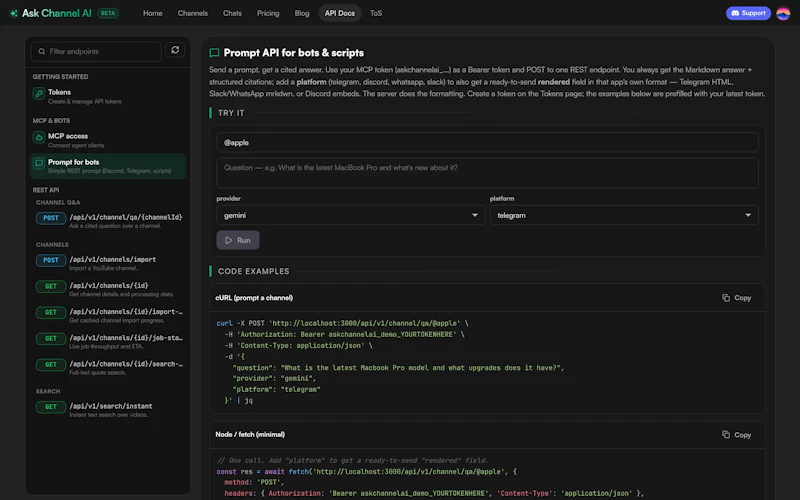Image resolution: width=800 pixels, height=500 pixels.
Task: Click the 'method: POST' code line
Action: 253,483
